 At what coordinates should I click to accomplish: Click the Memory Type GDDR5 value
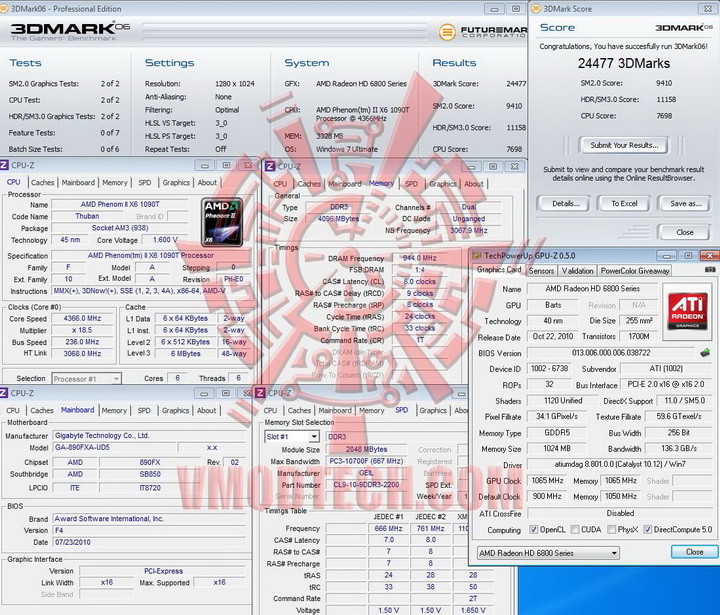[557, 433]
